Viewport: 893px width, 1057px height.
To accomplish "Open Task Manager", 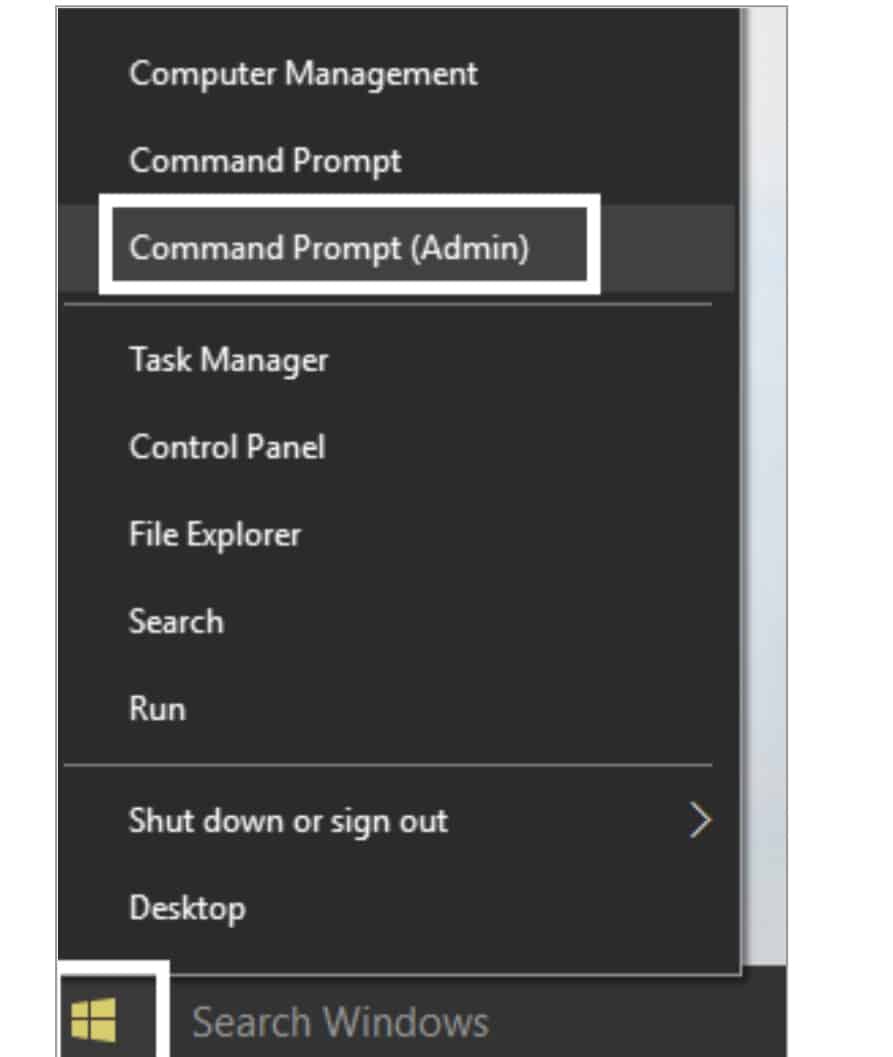I will 228,359.
